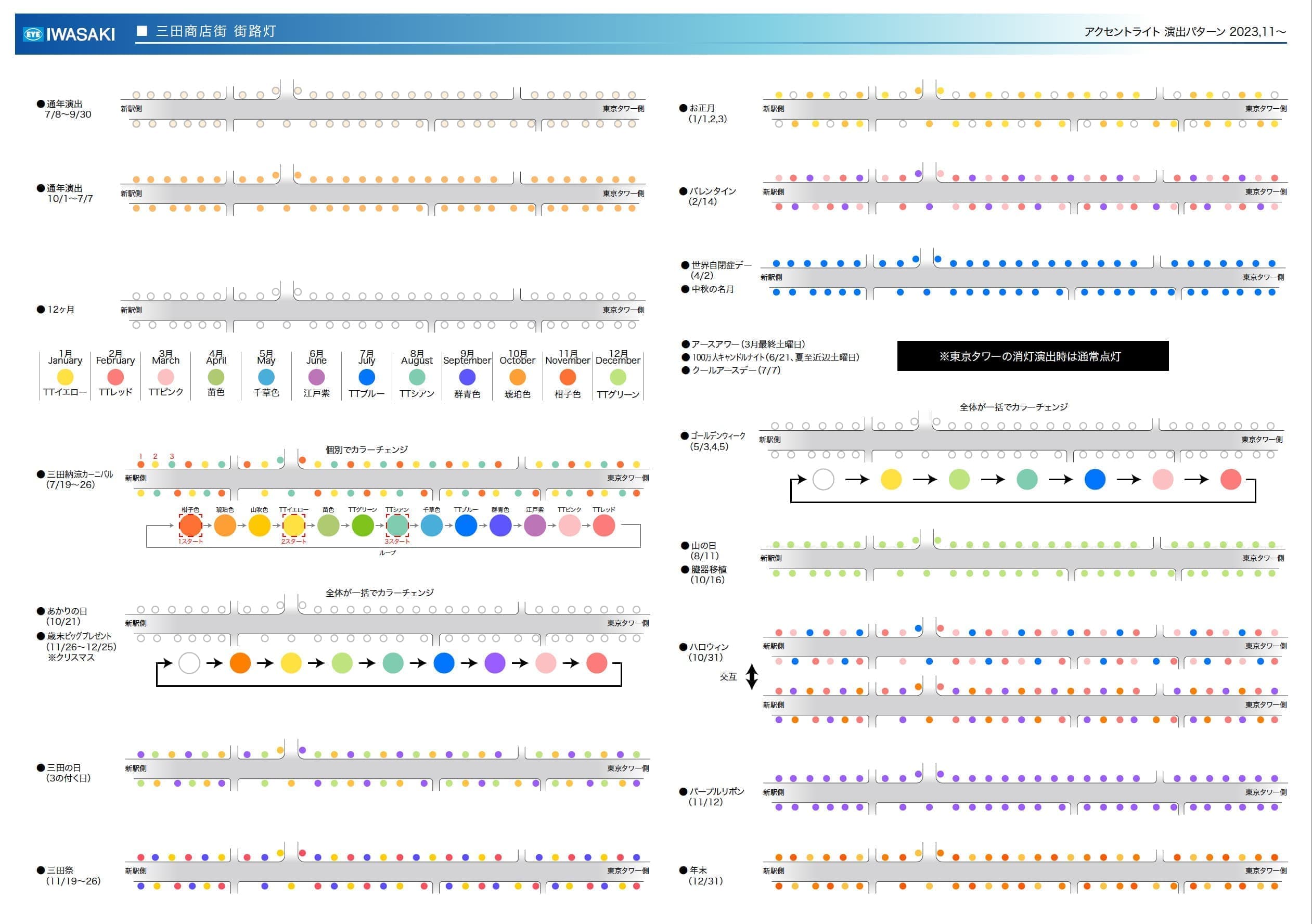Click the TTシアン circle marked 3スタート
1312x924 pixels.
click(397, 525)
